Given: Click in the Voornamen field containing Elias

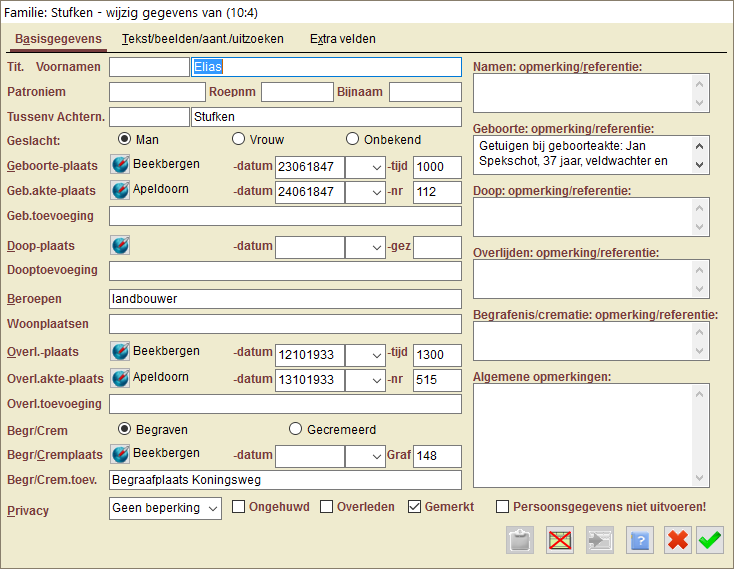Looking at the screenshot, I should (326, 67).
